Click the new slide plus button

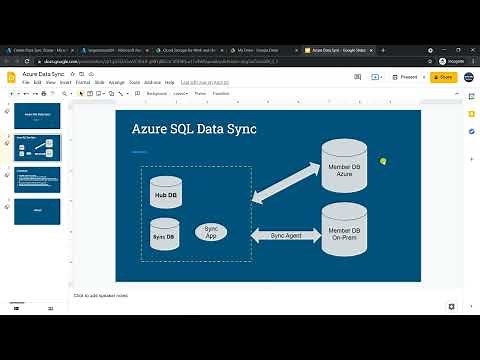tap(12, 94)
